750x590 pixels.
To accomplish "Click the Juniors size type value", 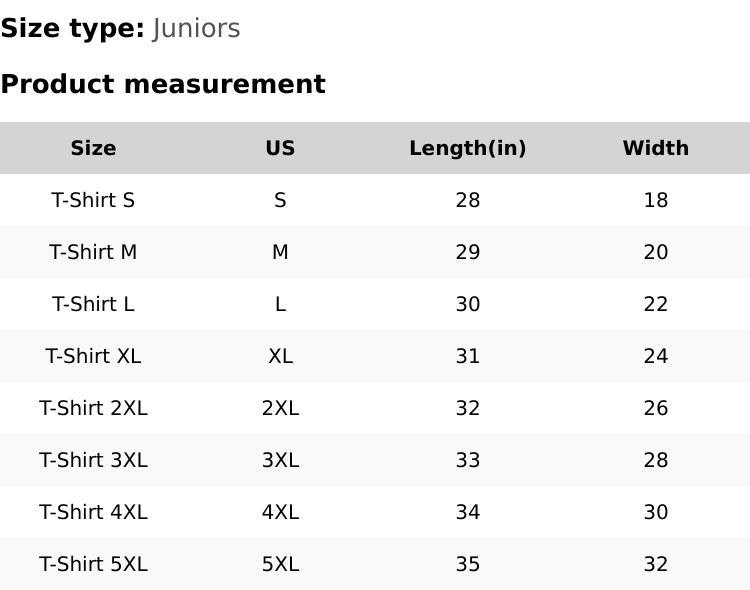I will (x=196, y=29).
